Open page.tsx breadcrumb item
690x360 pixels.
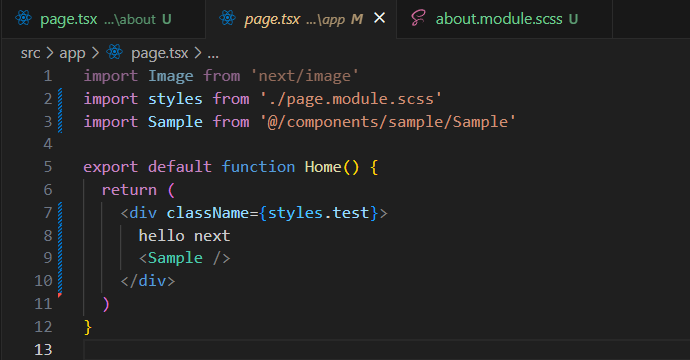point(159,53)
